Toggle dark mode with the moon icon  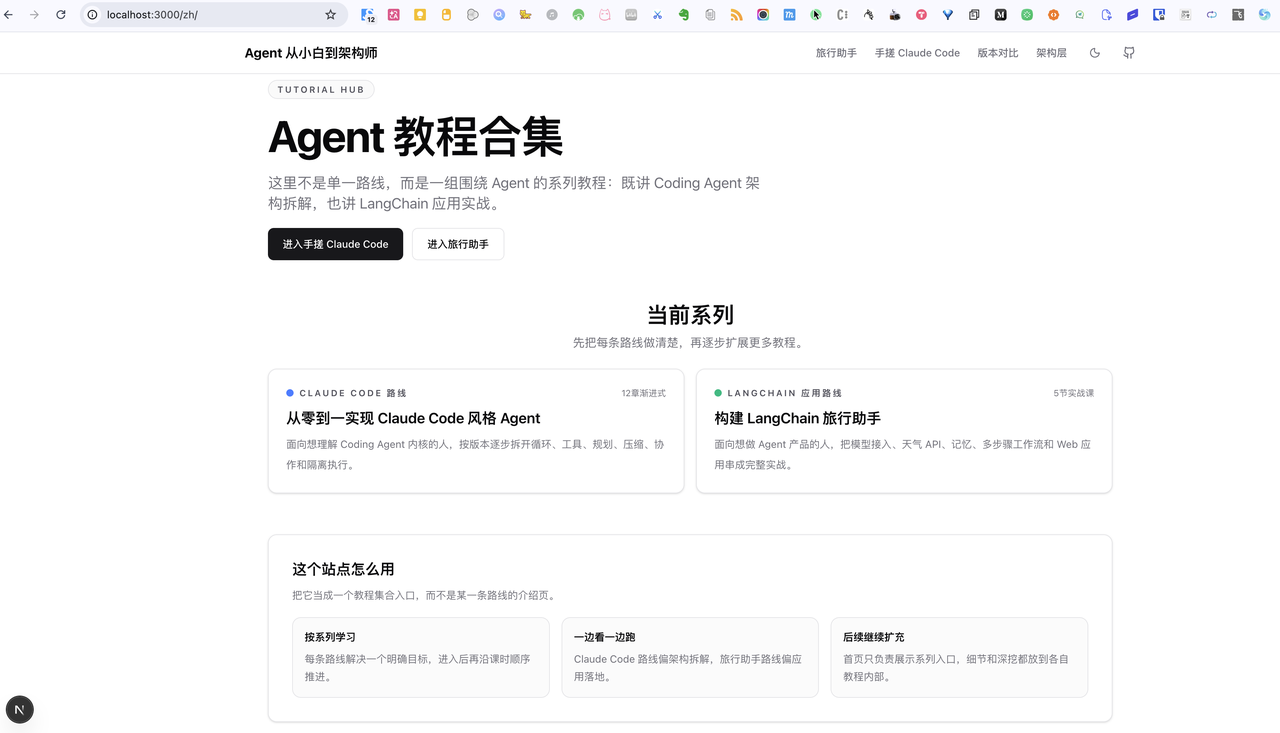[x=1095, y=52]
